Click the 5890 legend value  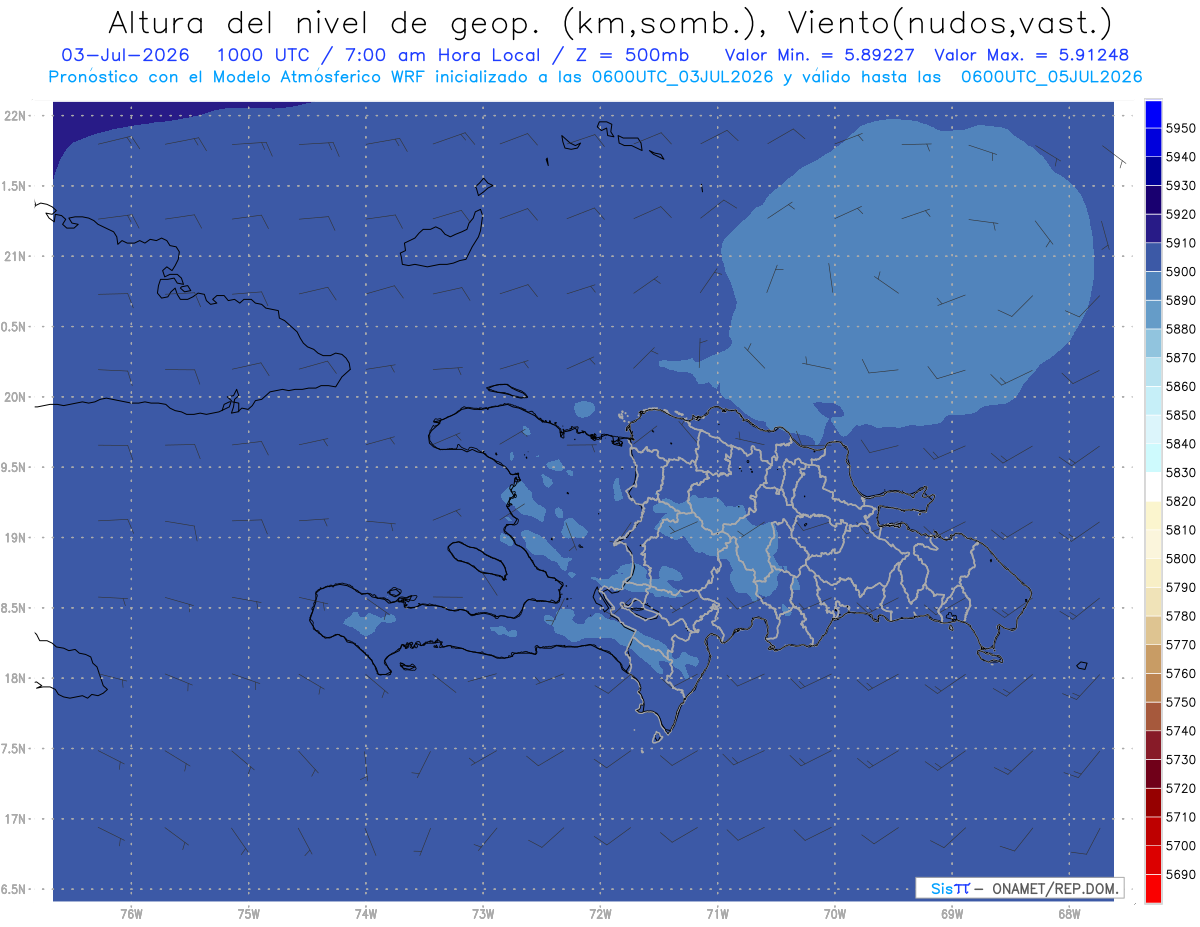click(1180, 300)
